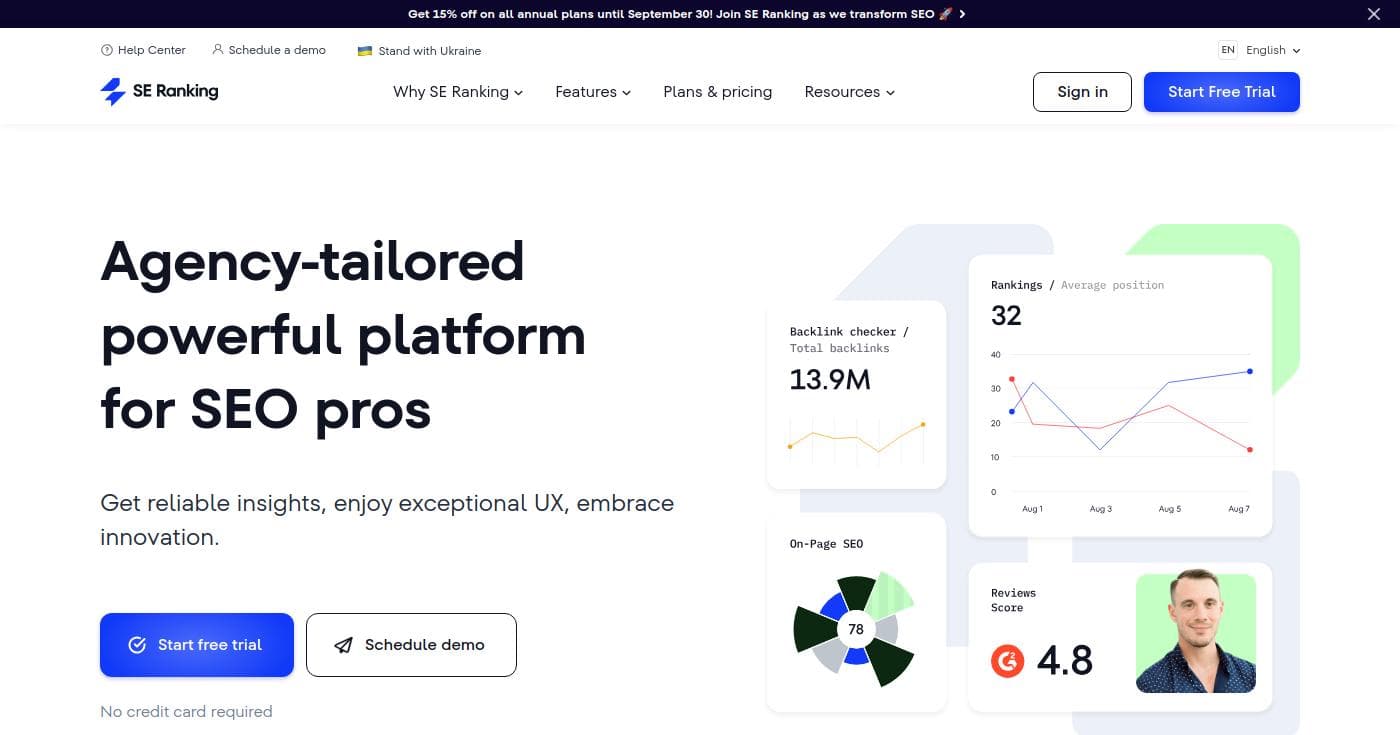Open the Plans & pricing page
The height and width of the screenshot is (735, 1400).
coord(717,92)
